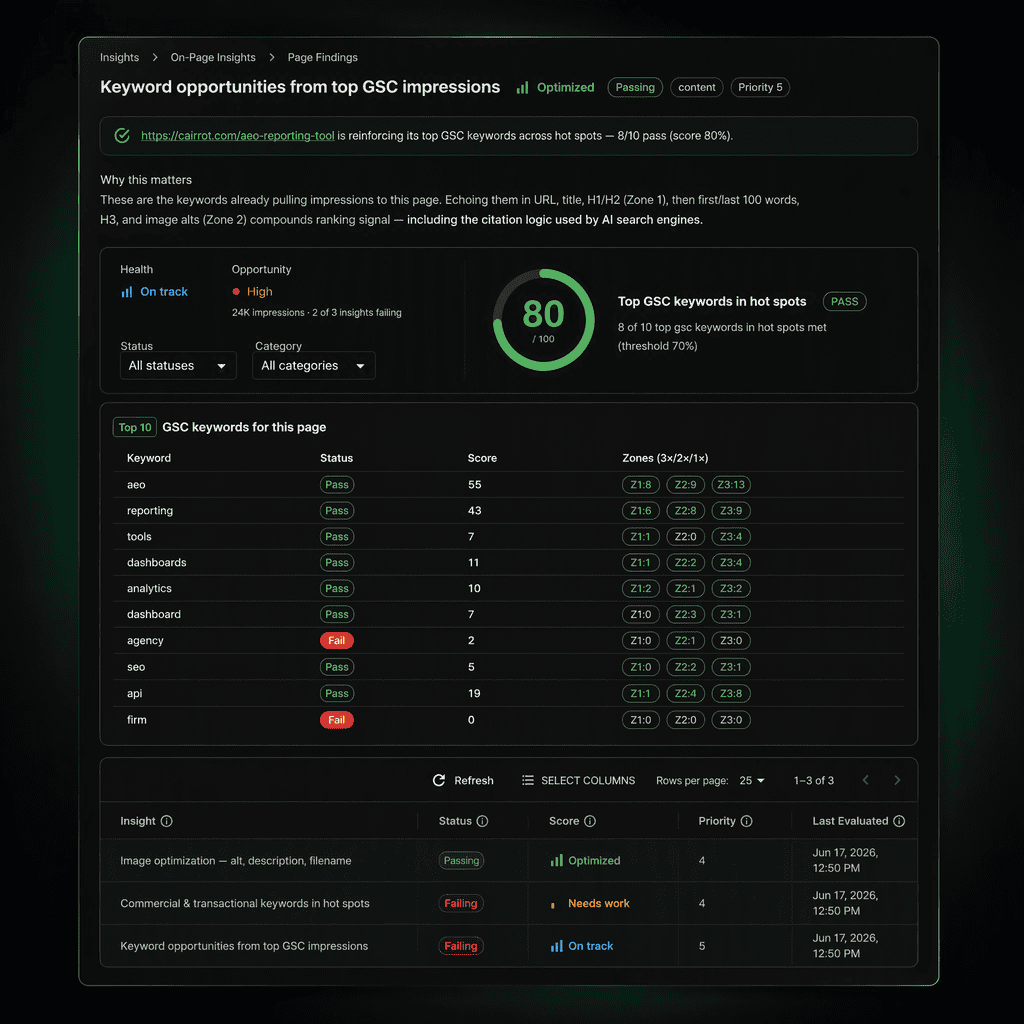Click the Pass badge for keyword seo
This screenshot has width=1024, height=1024.
337,667
